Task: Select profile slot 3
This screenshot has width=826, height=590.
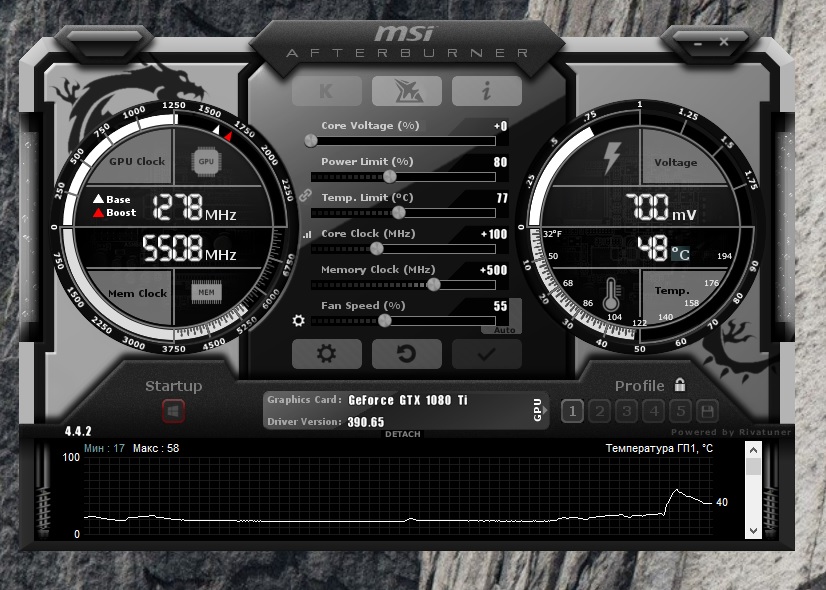Action: point(626,411)
